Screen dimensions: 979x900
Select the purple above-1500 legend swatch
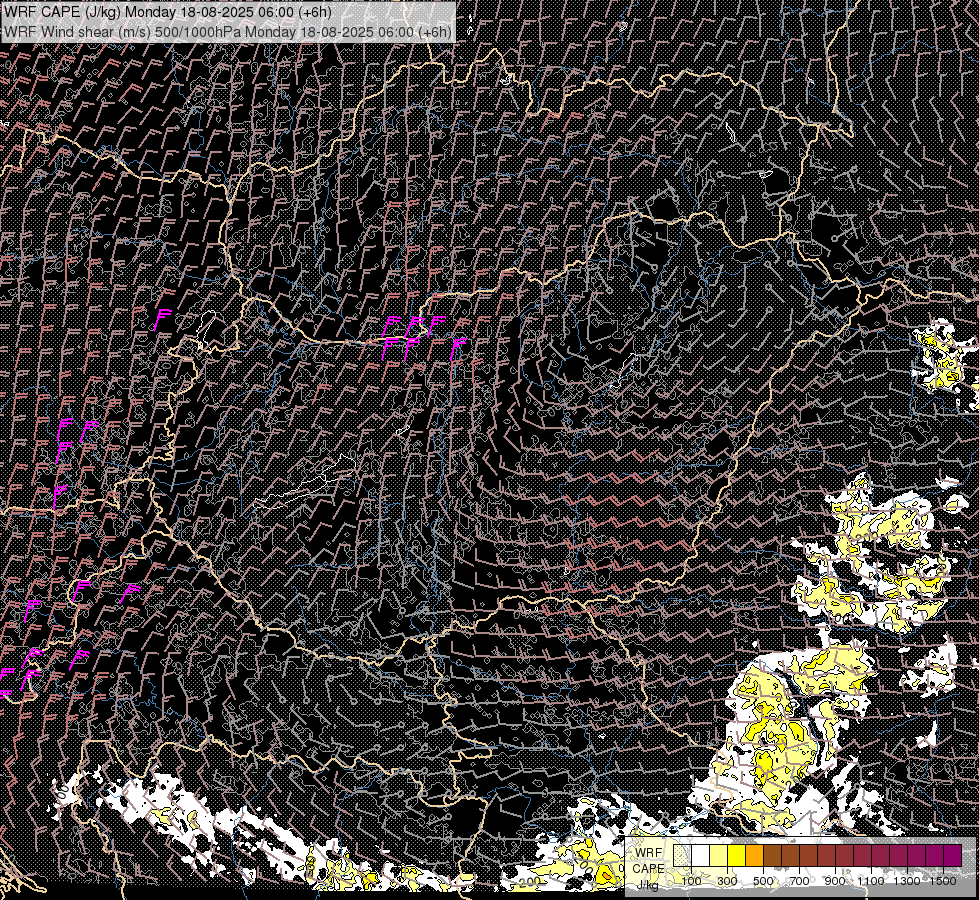tap(953, 855)
